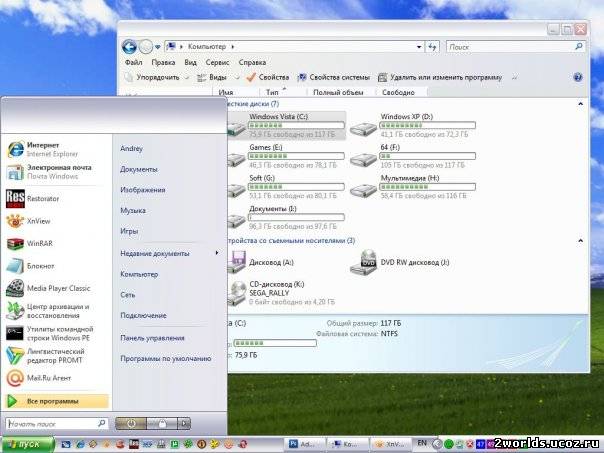Viewport: 604px width, 453px height.
Task: Select the DVD RW дисковод (J:) icon
Action: pos(363,262)
